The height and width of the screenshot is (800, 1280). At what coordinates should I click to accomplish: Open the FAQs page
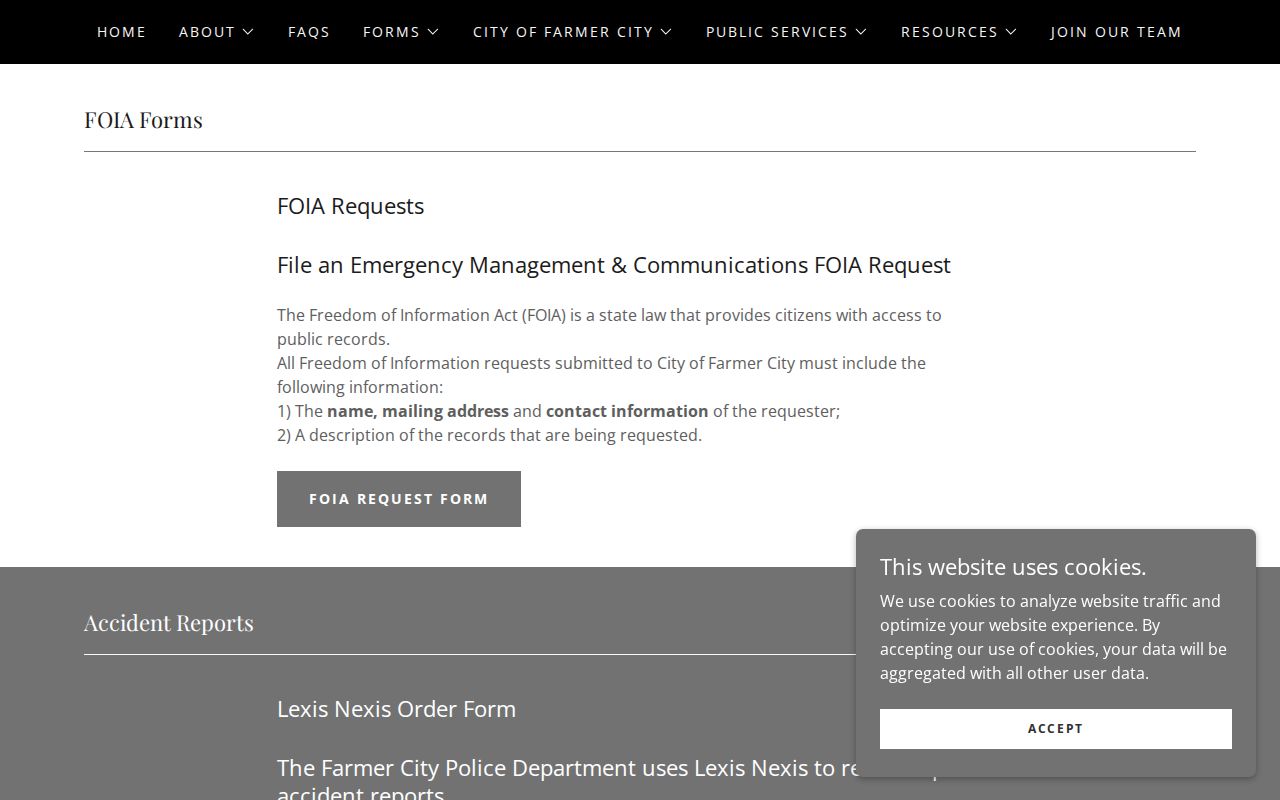(309, 32)
